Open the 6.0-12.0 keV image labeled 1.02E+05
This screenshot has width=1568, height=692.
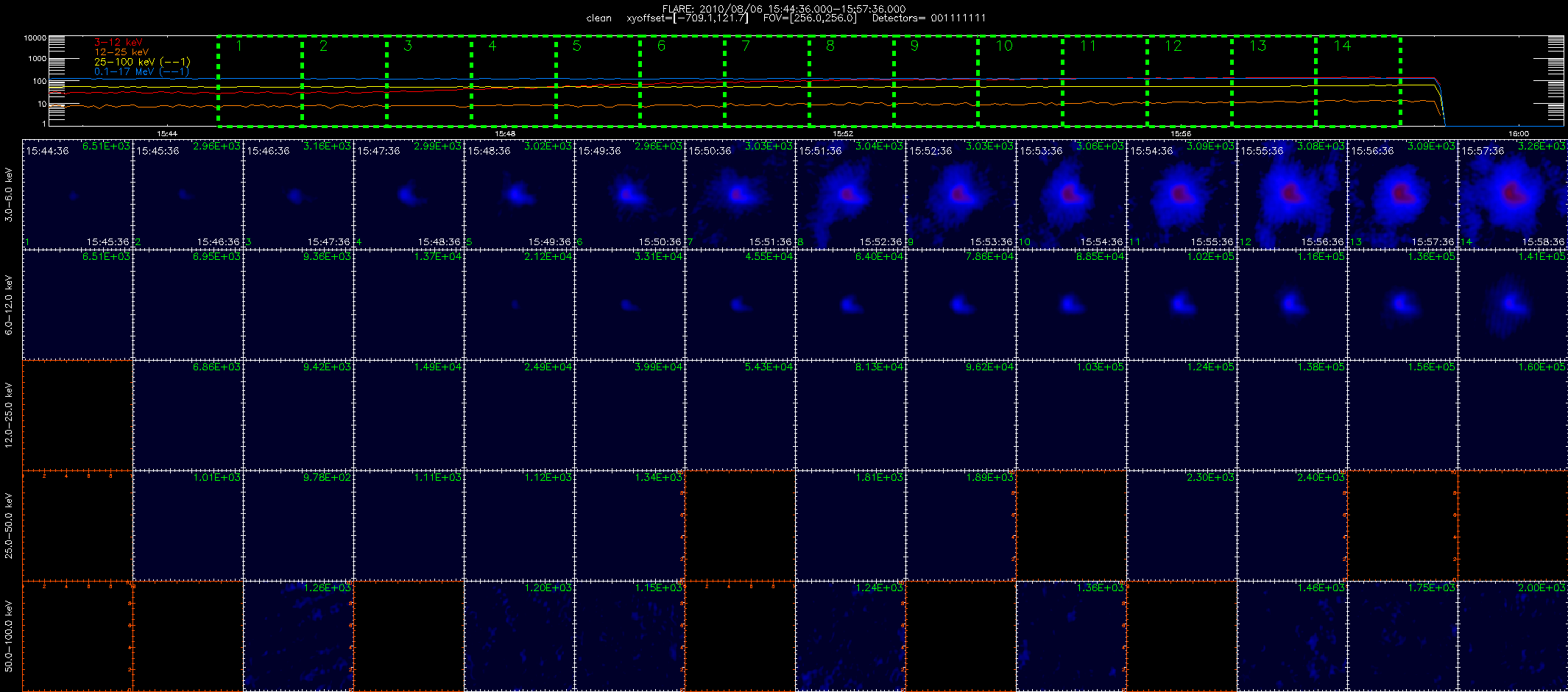[x=1182, y=305]
